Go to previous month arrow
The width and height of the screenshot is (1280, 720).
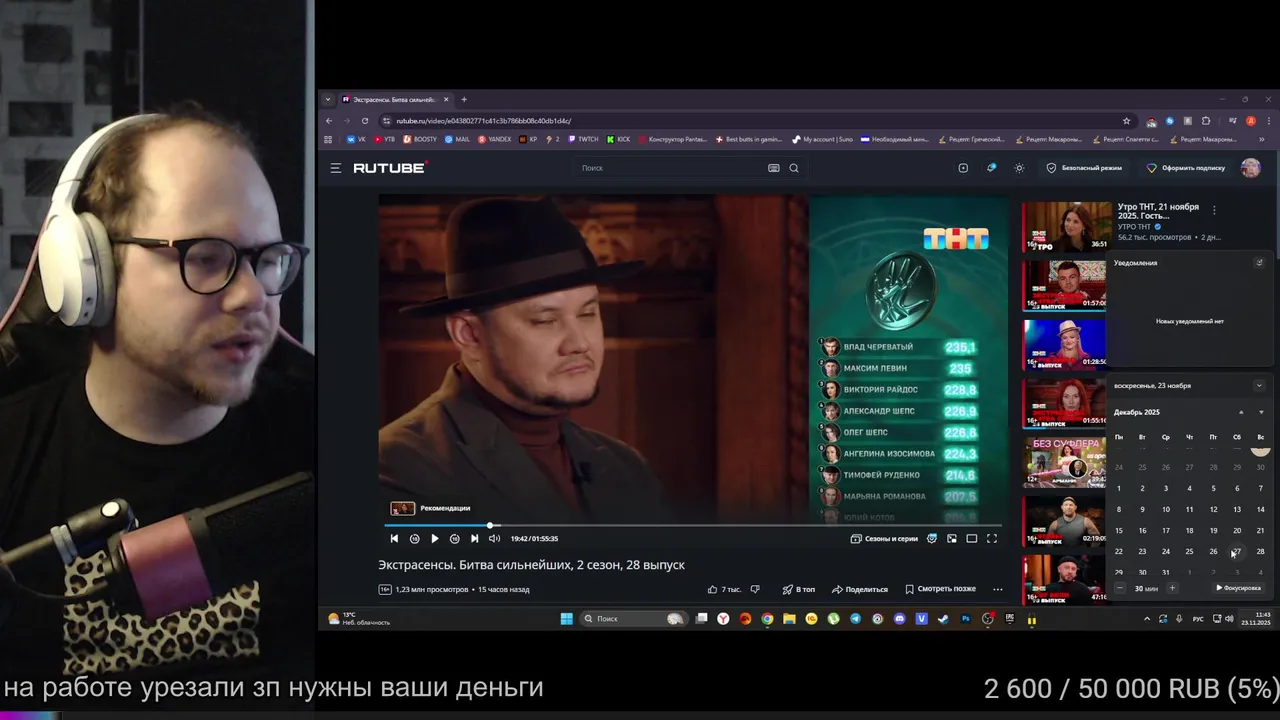tap(1241, 412)
